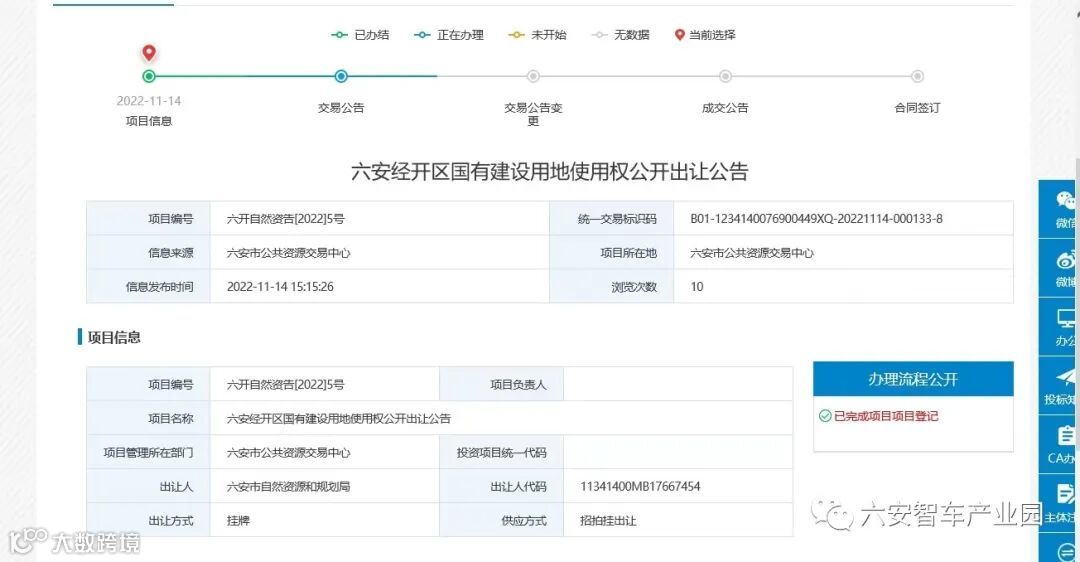
Task: Click the 信息来源 value 六安市公共资源交易中心
Action: click(289, 253)
